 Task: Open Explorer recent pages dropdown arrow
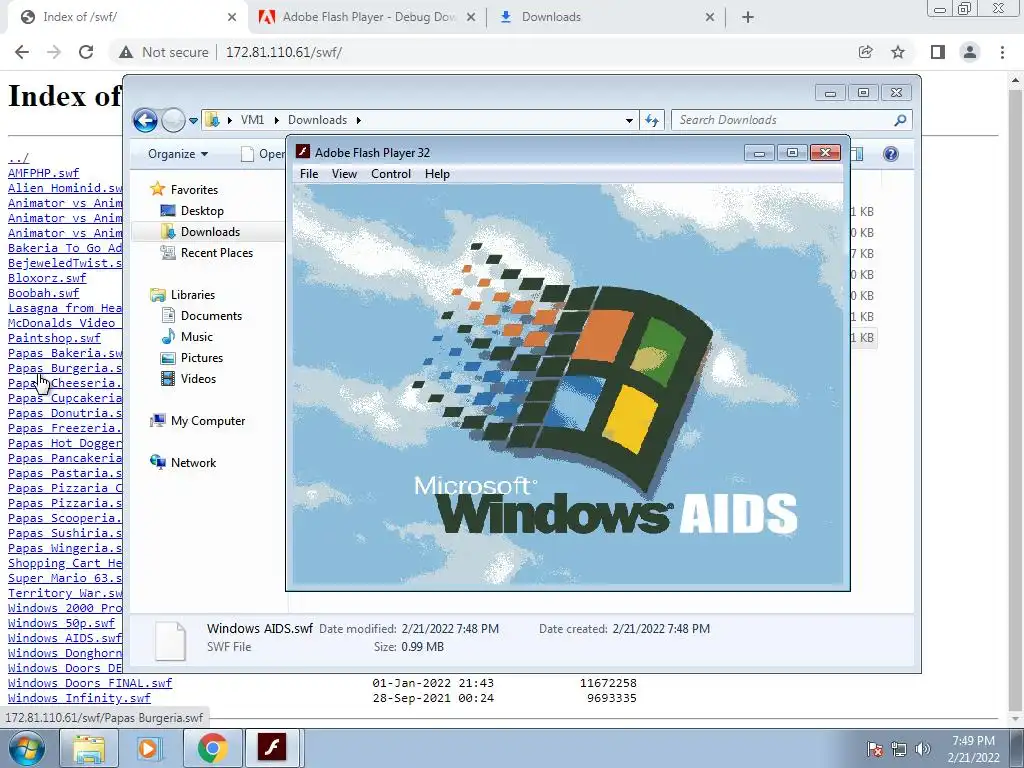[x=193, y=121]
